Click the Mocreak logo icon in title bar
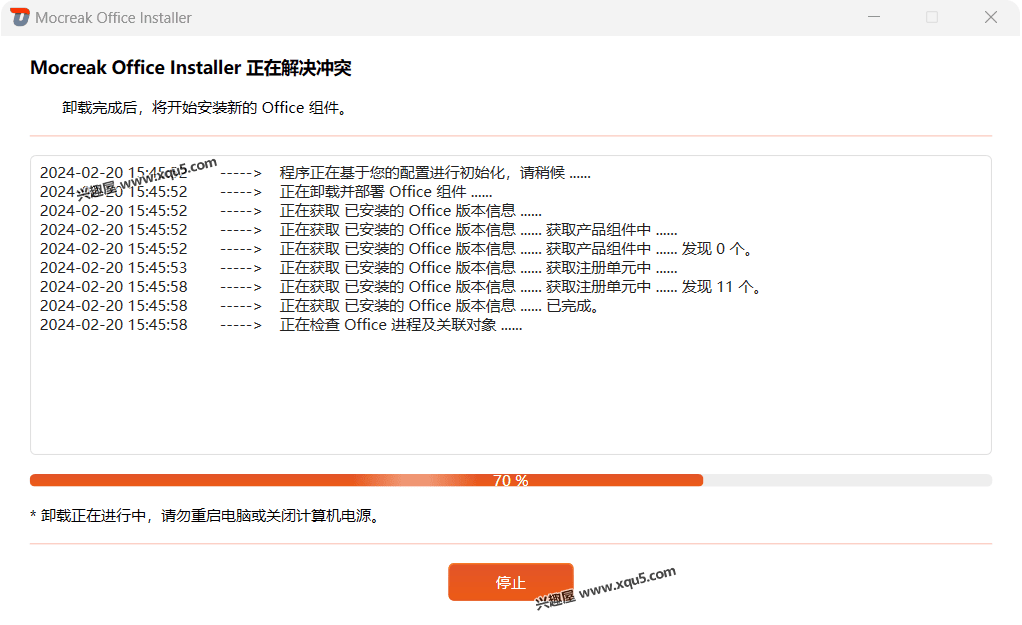Screen dimensions: 1022x625 click(x=20, y=18)
